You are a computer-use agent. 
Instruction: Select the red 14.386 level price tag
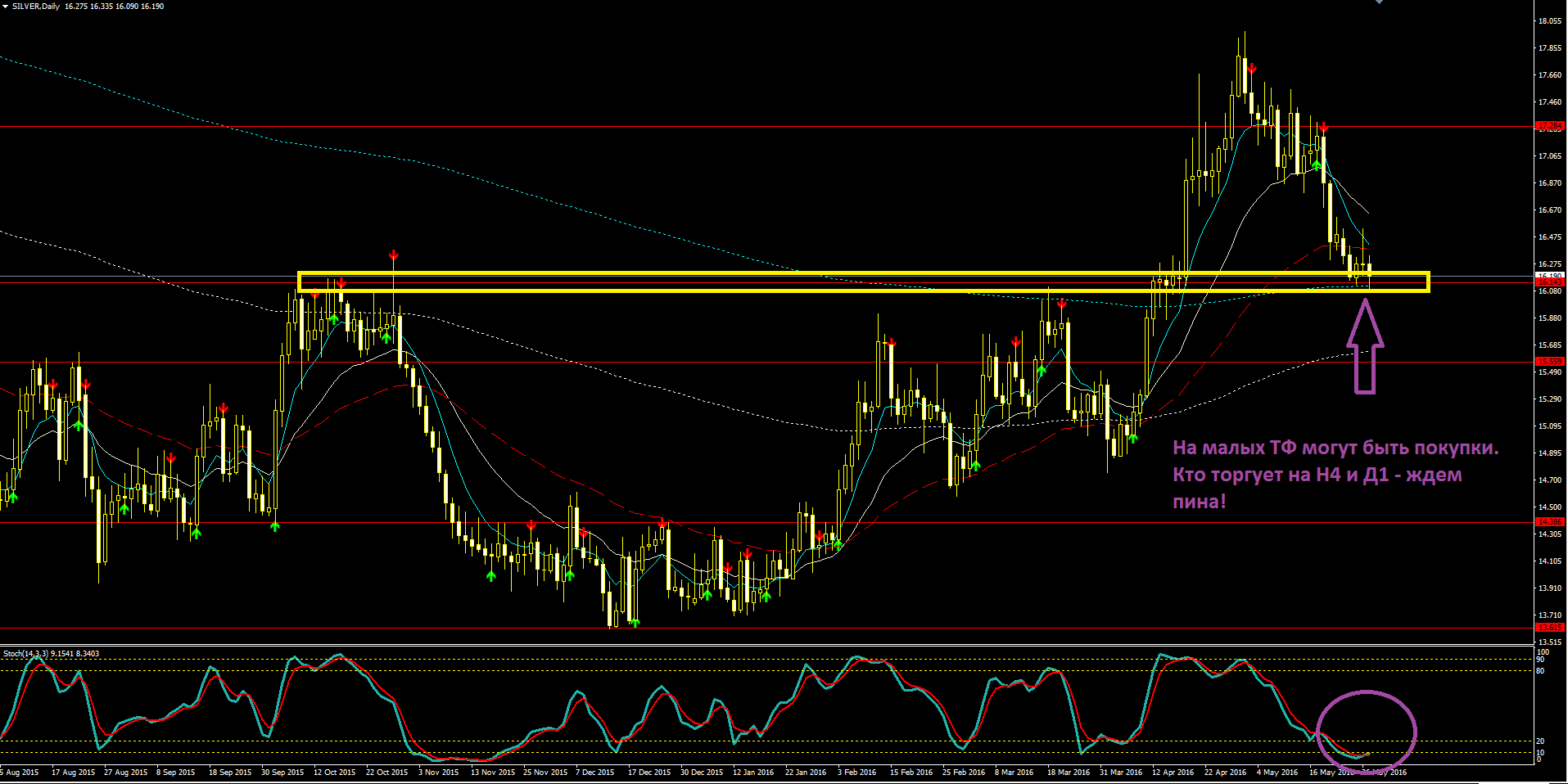pyautogui.click(x=1551, y=521)
